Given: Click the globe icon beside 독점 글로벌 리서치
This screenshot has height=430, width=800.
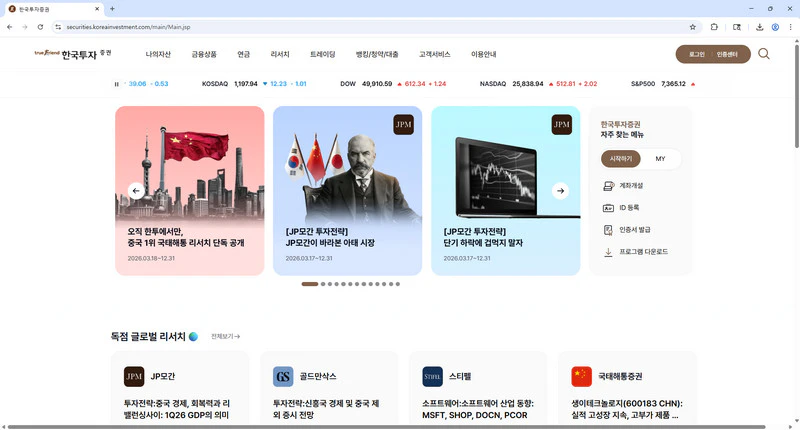Looking at the screenshot, I should coord(193,337).
